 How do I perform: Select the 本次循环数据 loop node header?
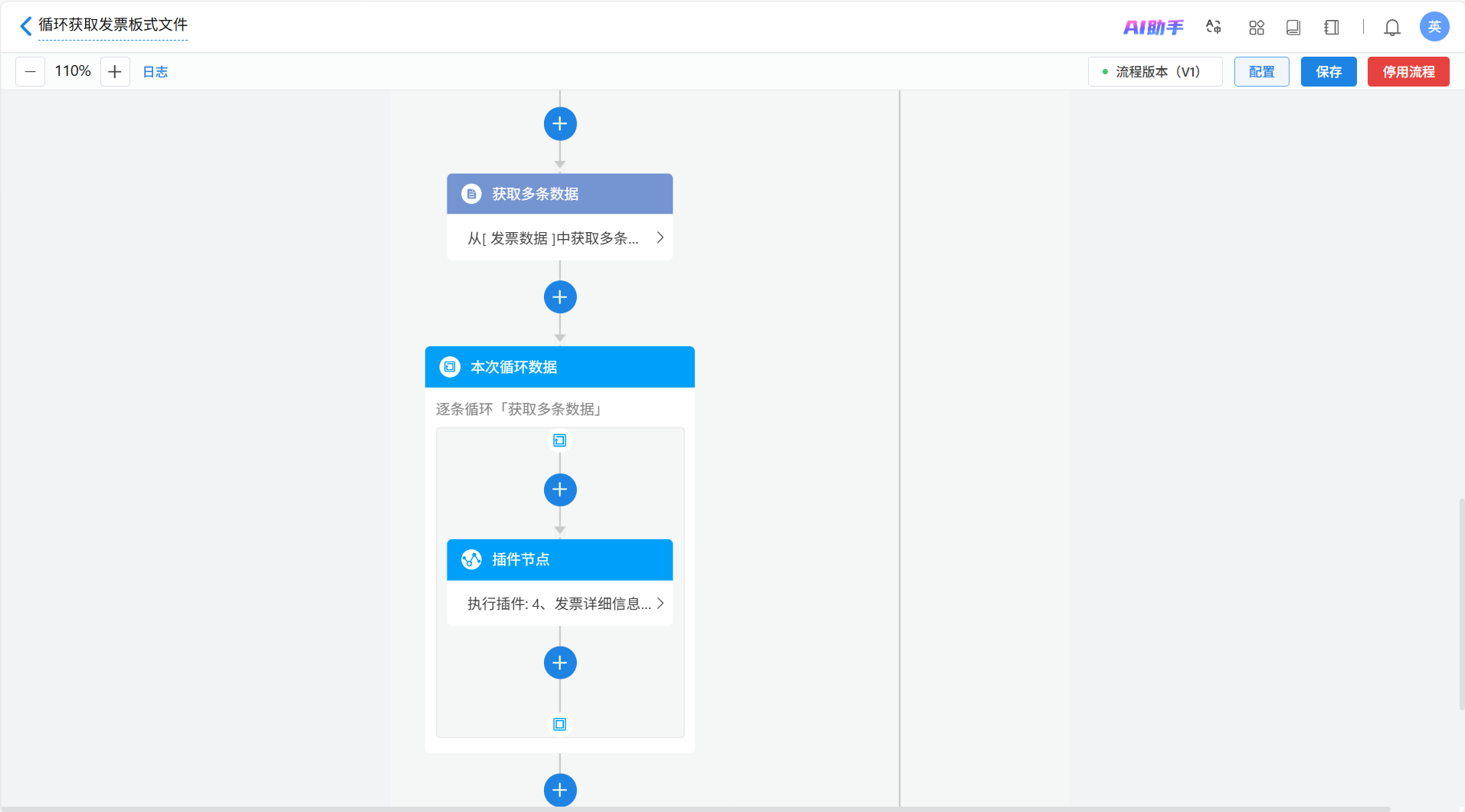pyautogui.click(x=559, y=367)
